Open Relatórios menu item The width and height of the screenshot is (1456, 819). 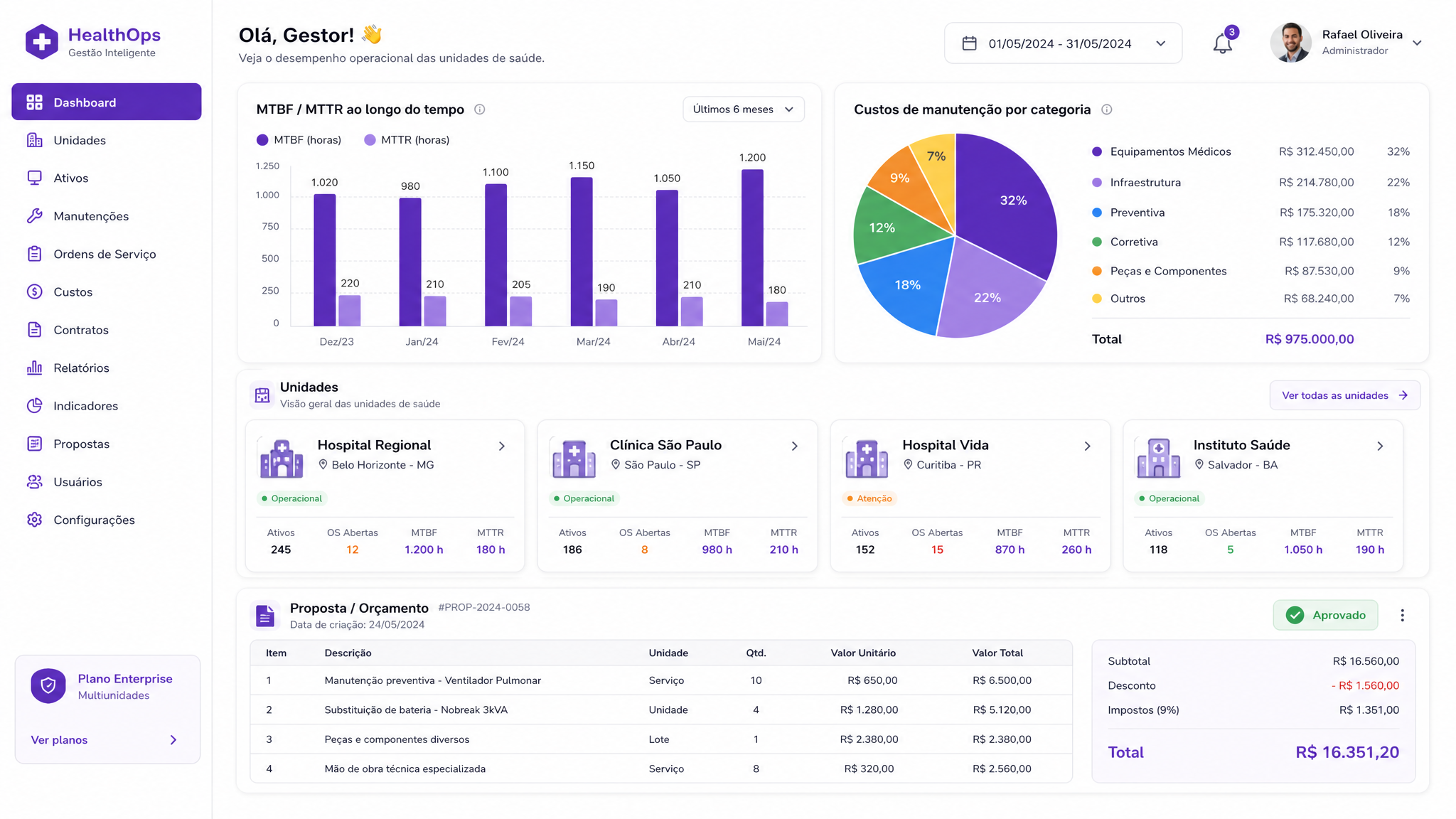[107, 368]
